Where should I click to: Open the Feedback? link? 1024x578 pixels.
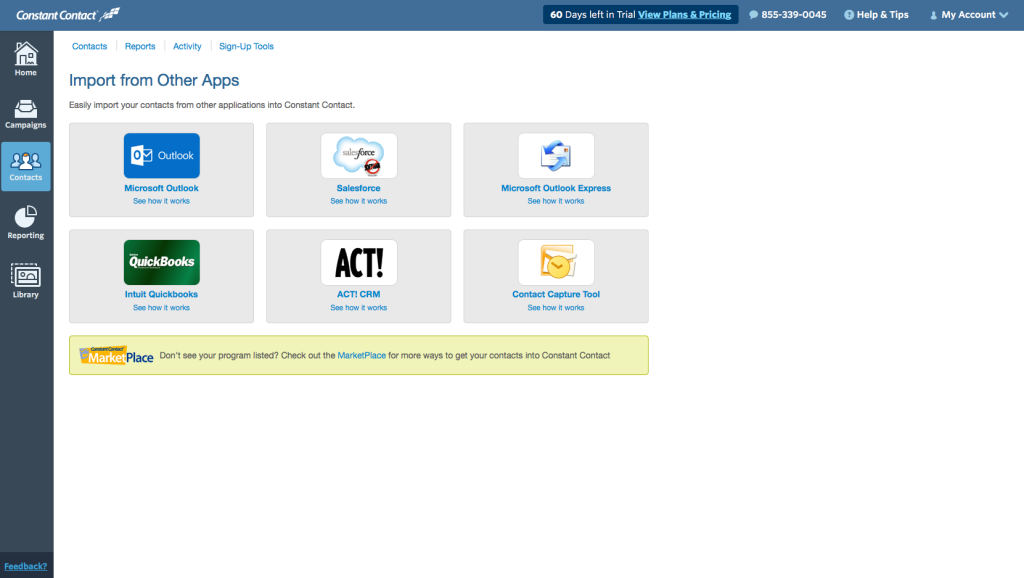click(x=25, y=566)
